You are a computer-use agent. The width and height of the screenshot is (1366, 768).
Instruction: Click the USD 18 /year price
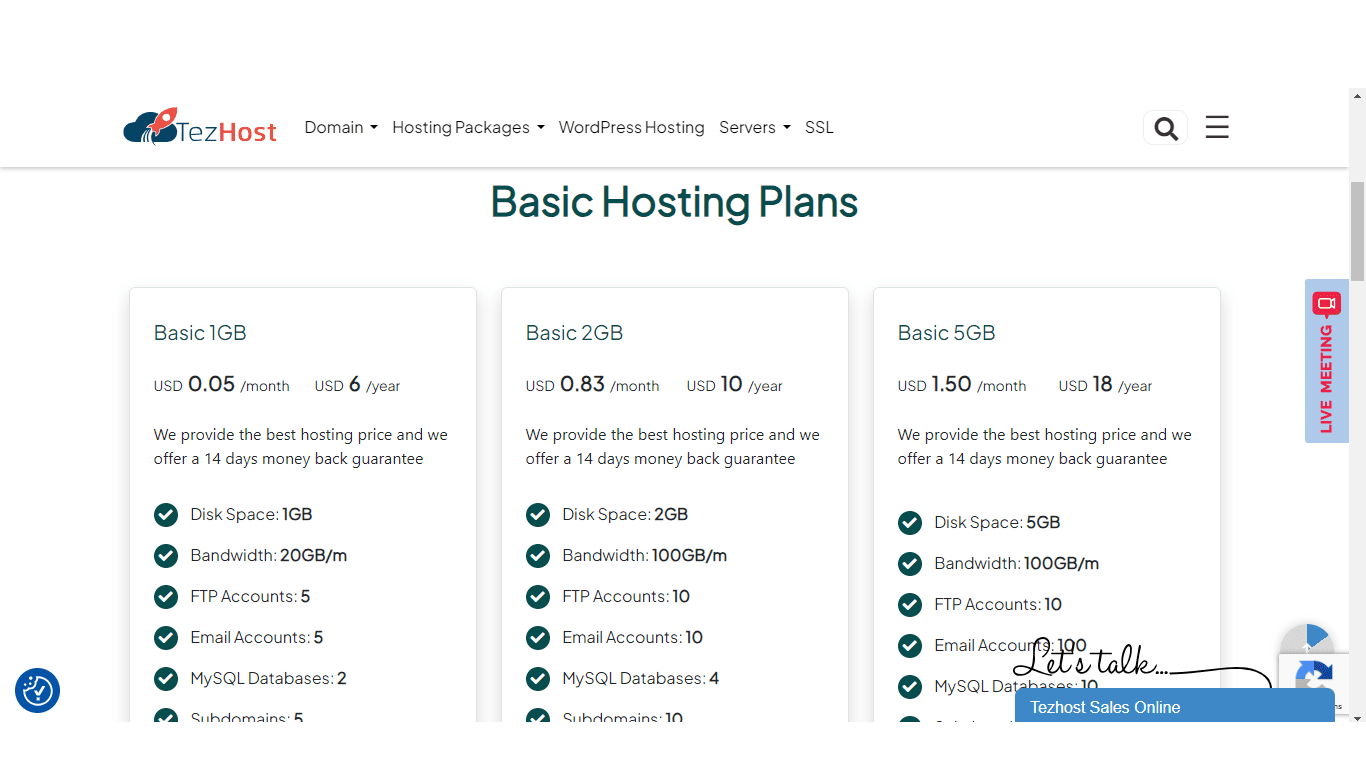click(1105, 385)
